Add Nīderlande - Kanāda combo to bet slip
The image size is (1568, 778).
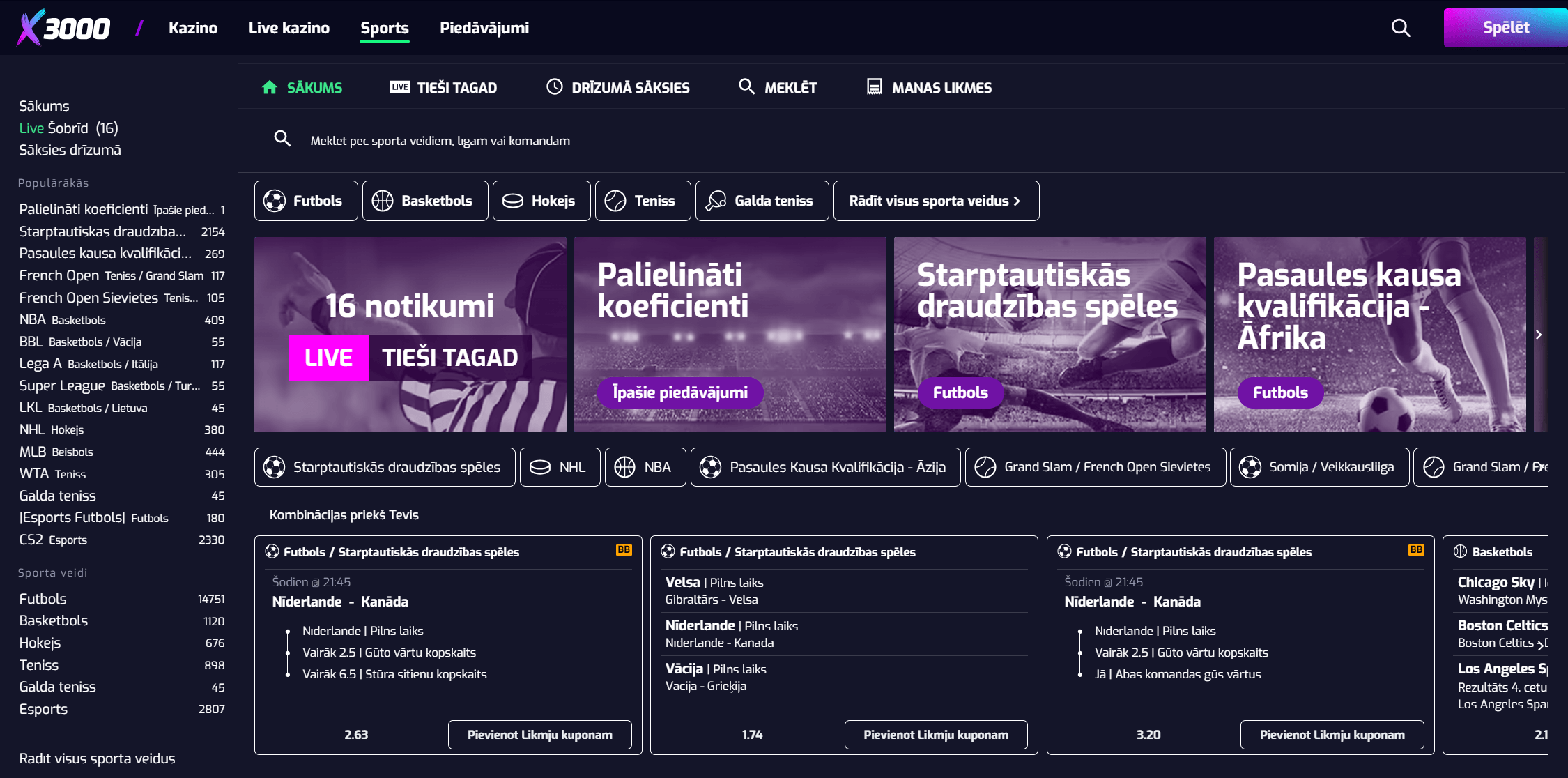pos(539,734)
